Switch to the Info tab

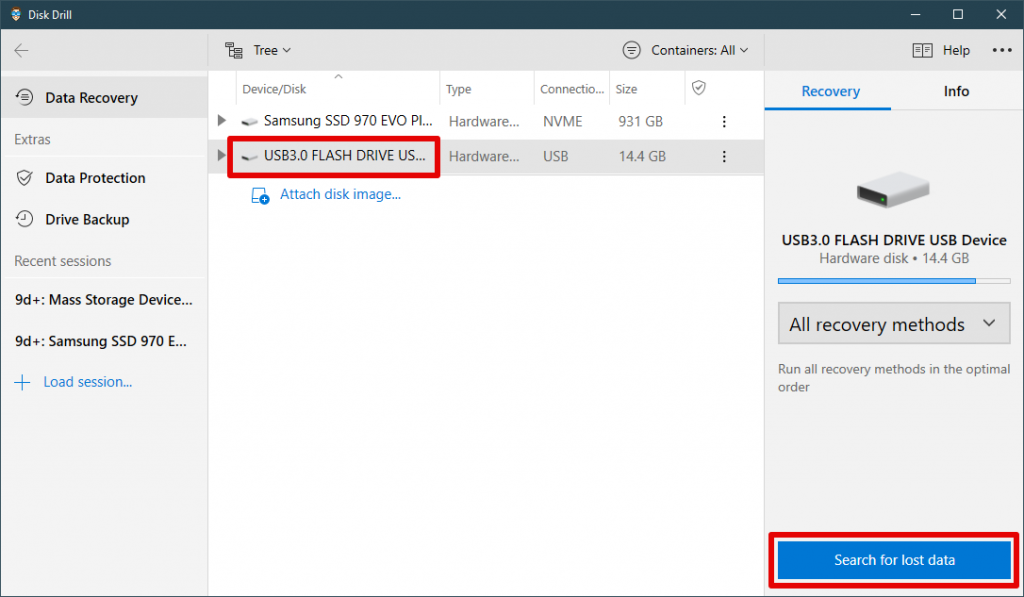click(x=956, y=90)
